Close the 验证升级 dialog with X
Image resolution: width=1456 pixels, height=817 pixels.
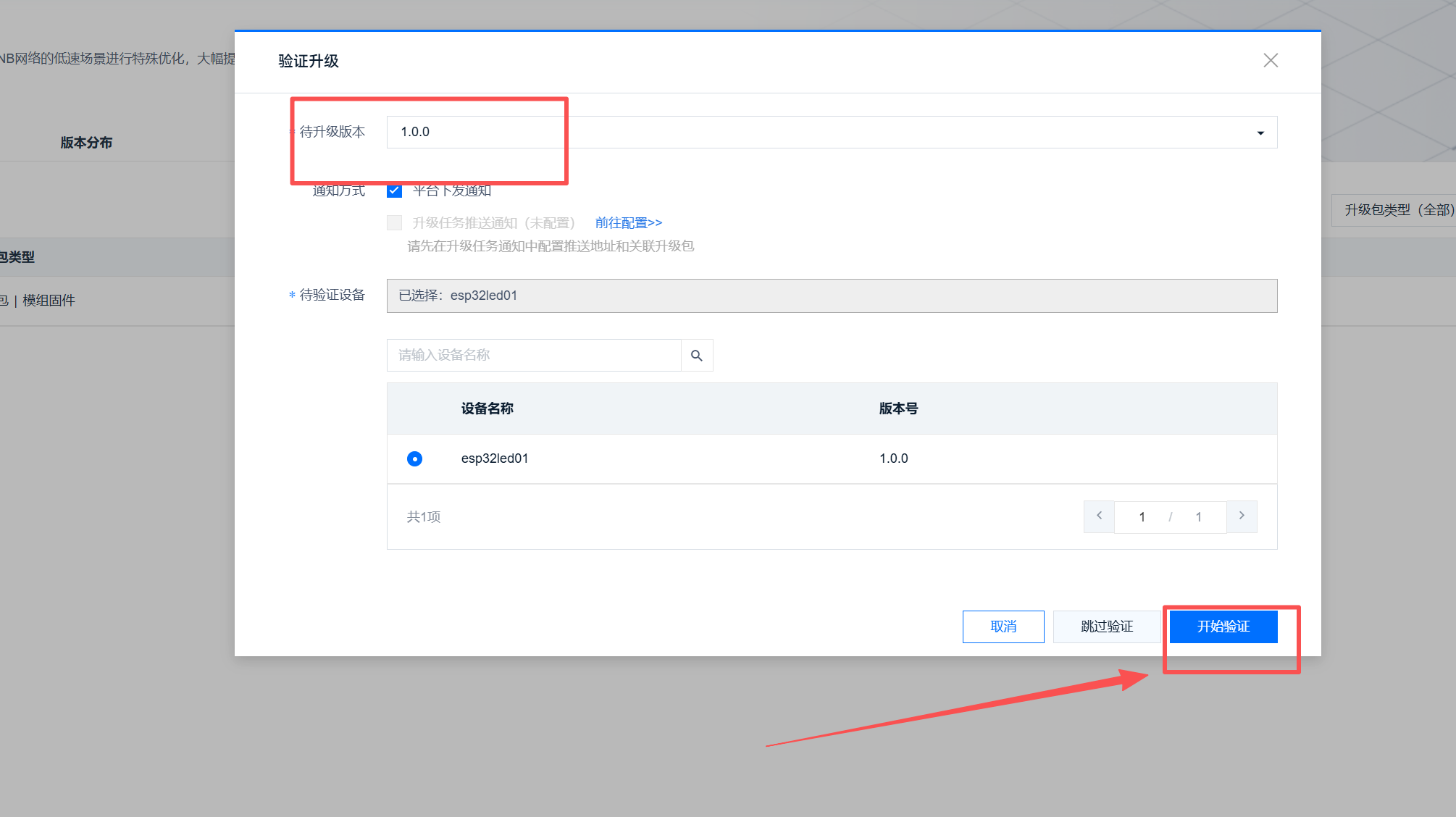click(x=1270, y=61)
